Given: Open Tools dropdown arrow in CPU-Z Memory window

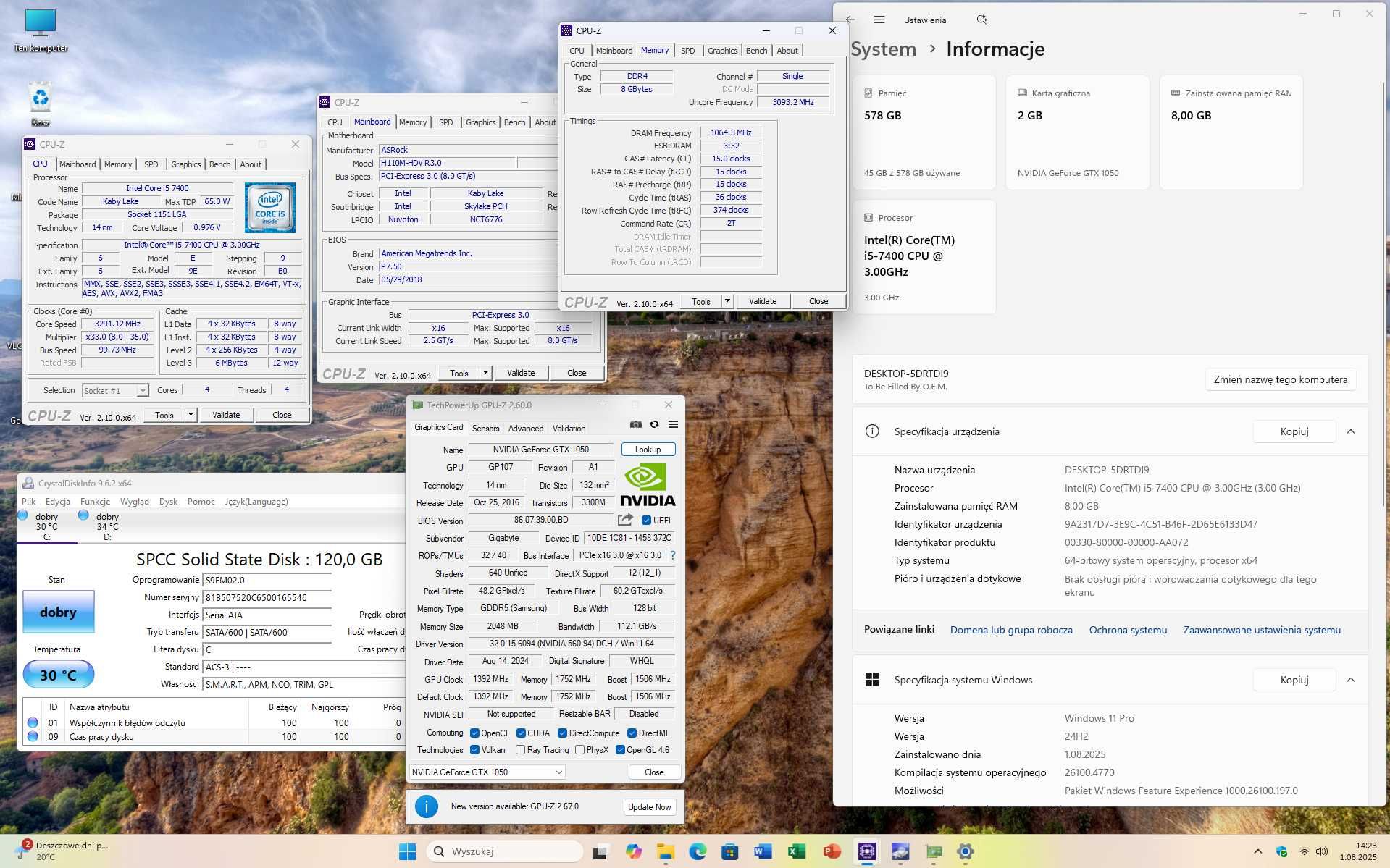Looking at the screenshot, I should (x=727, y=301).
